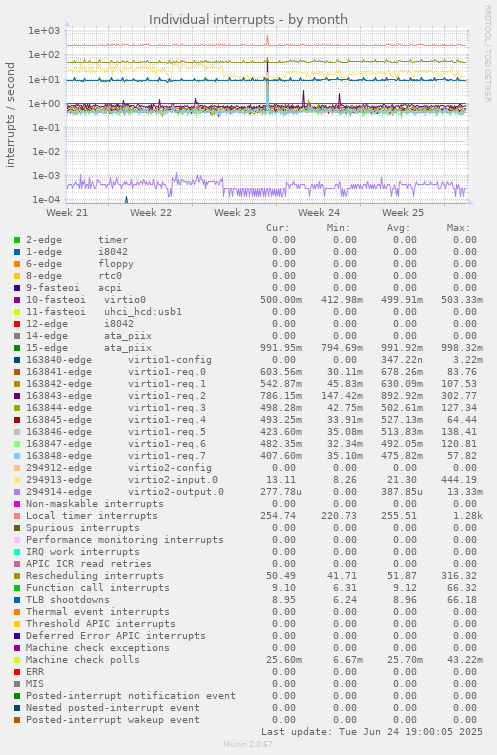Screen dimensions: 497x755
Task: Click the Cur column header
Action: [x=278, y=228]
